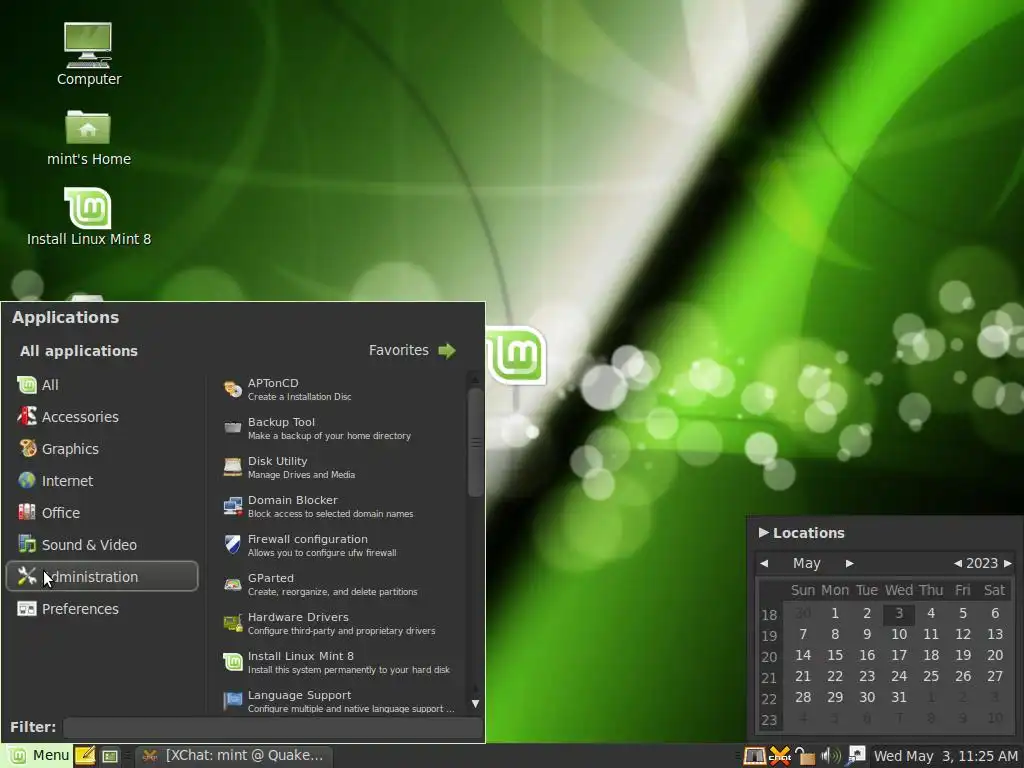Switch to Favorites view
Screen dimensions: 1024x768
coord(411,351)
